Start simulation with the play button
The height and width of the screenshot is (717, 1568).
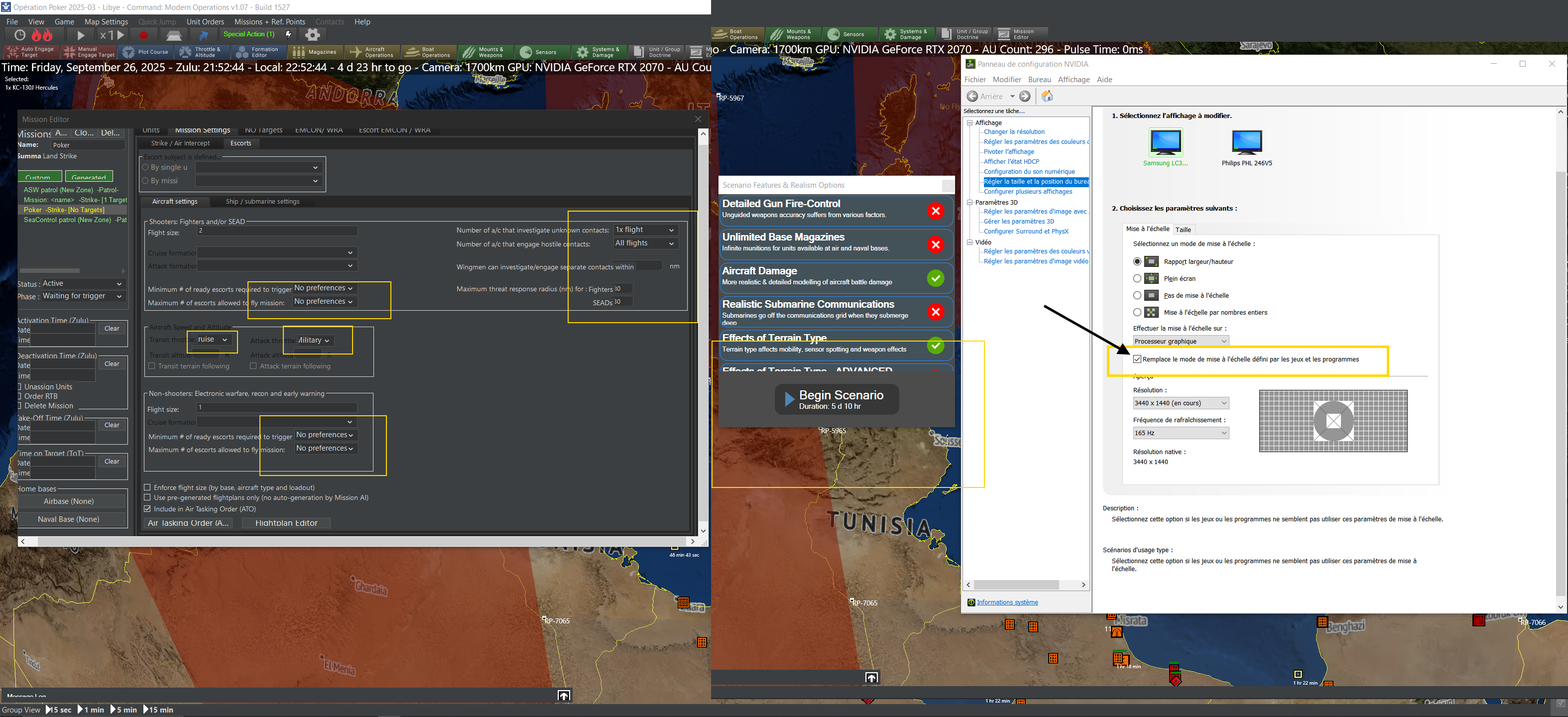pos(80,35)
